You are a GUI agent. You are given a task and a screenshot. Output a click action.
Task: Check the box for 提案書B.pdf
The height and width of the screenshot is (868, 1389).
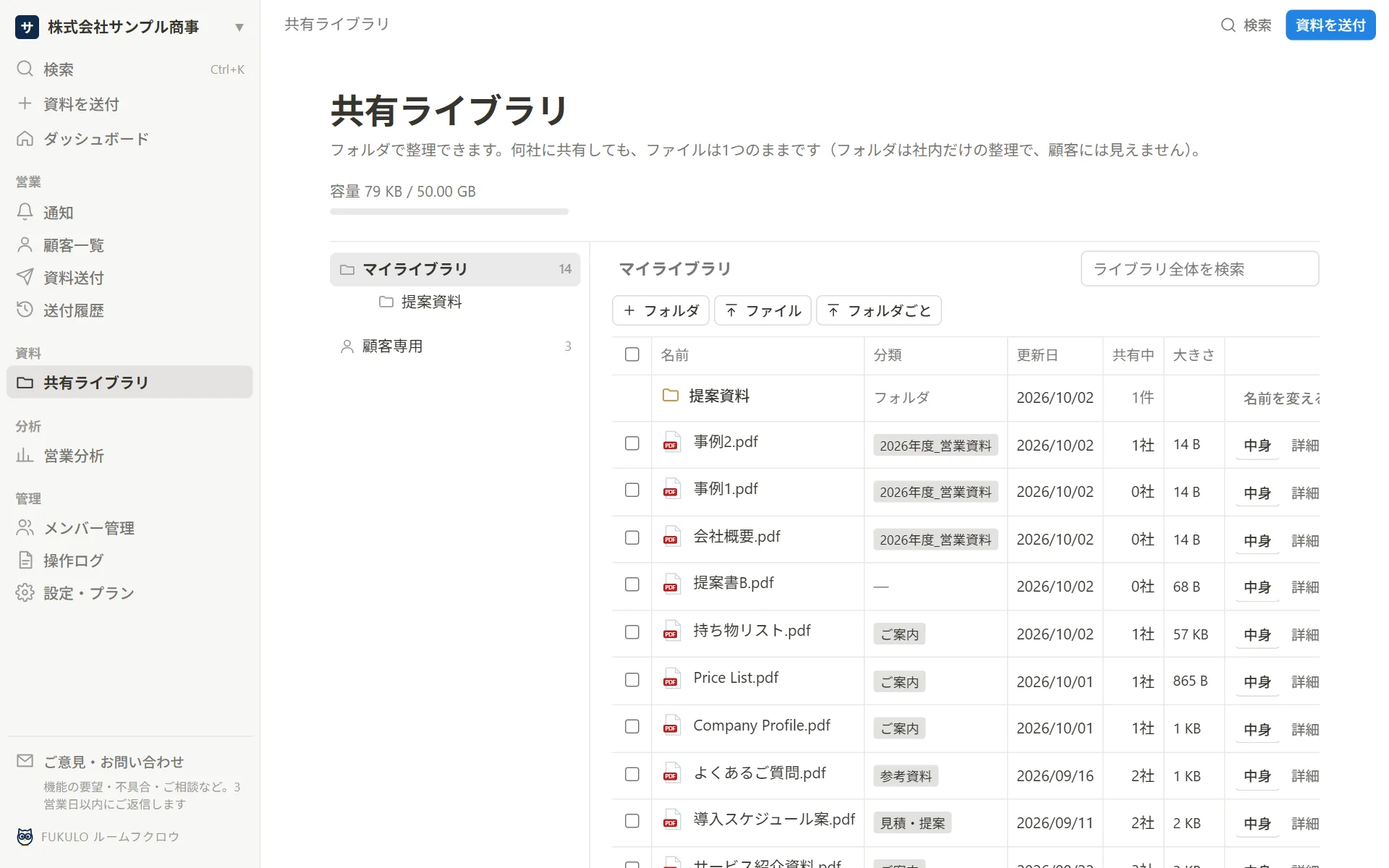coord(632,584)
